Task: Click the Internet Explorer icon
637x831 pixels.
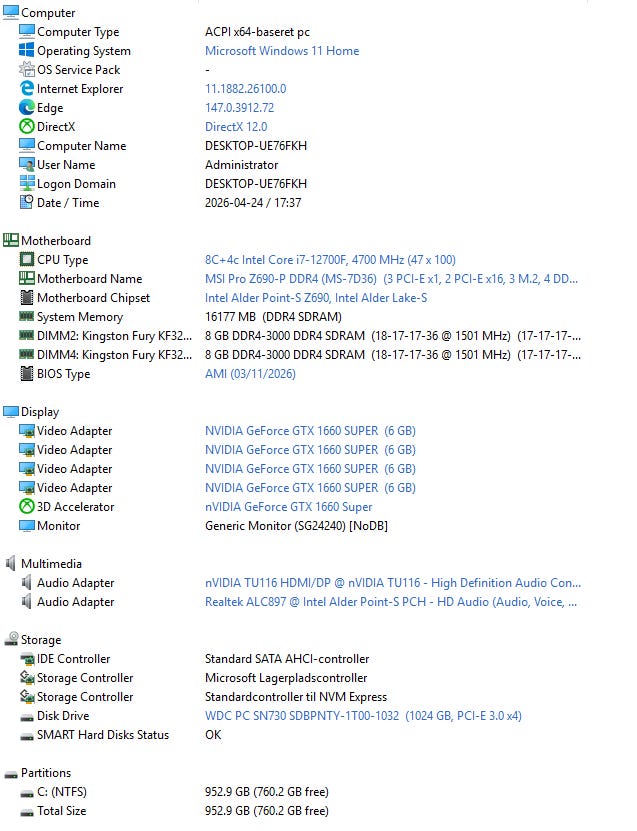Action: 26,89
